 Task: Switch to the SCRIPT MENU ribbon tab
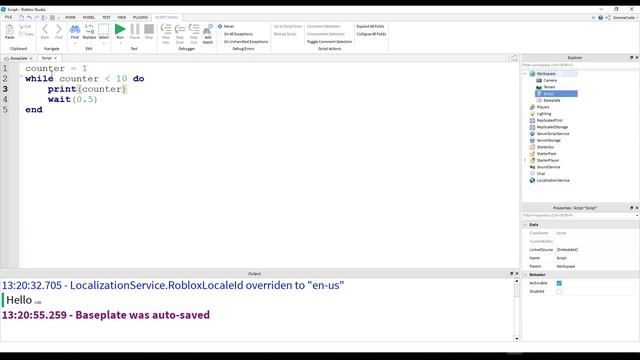pos(167,17)
